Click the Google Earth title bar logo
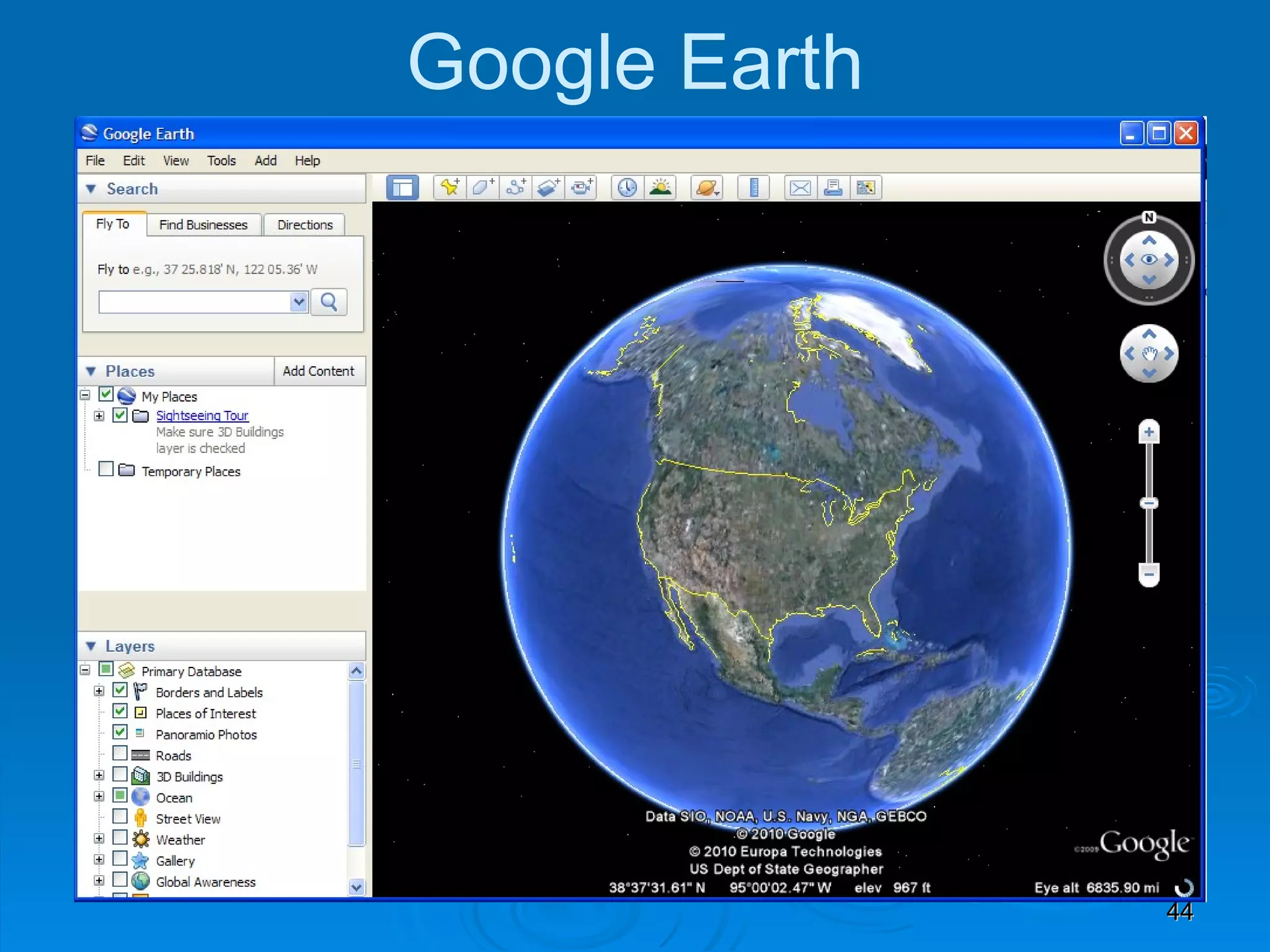This screenshot has width=1270, height=952. coord(90,133)
